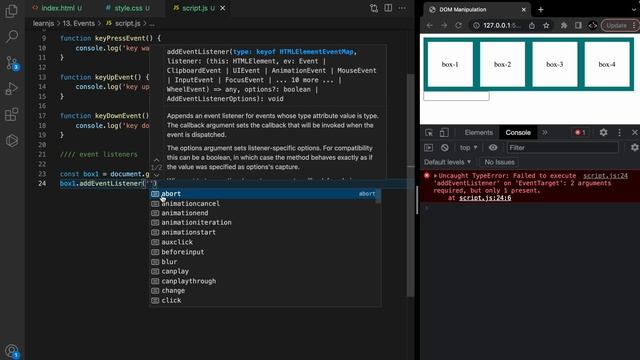Select the script.js editor tab
The width and height of the screenshot is (640, 360).
pos(195,8)
